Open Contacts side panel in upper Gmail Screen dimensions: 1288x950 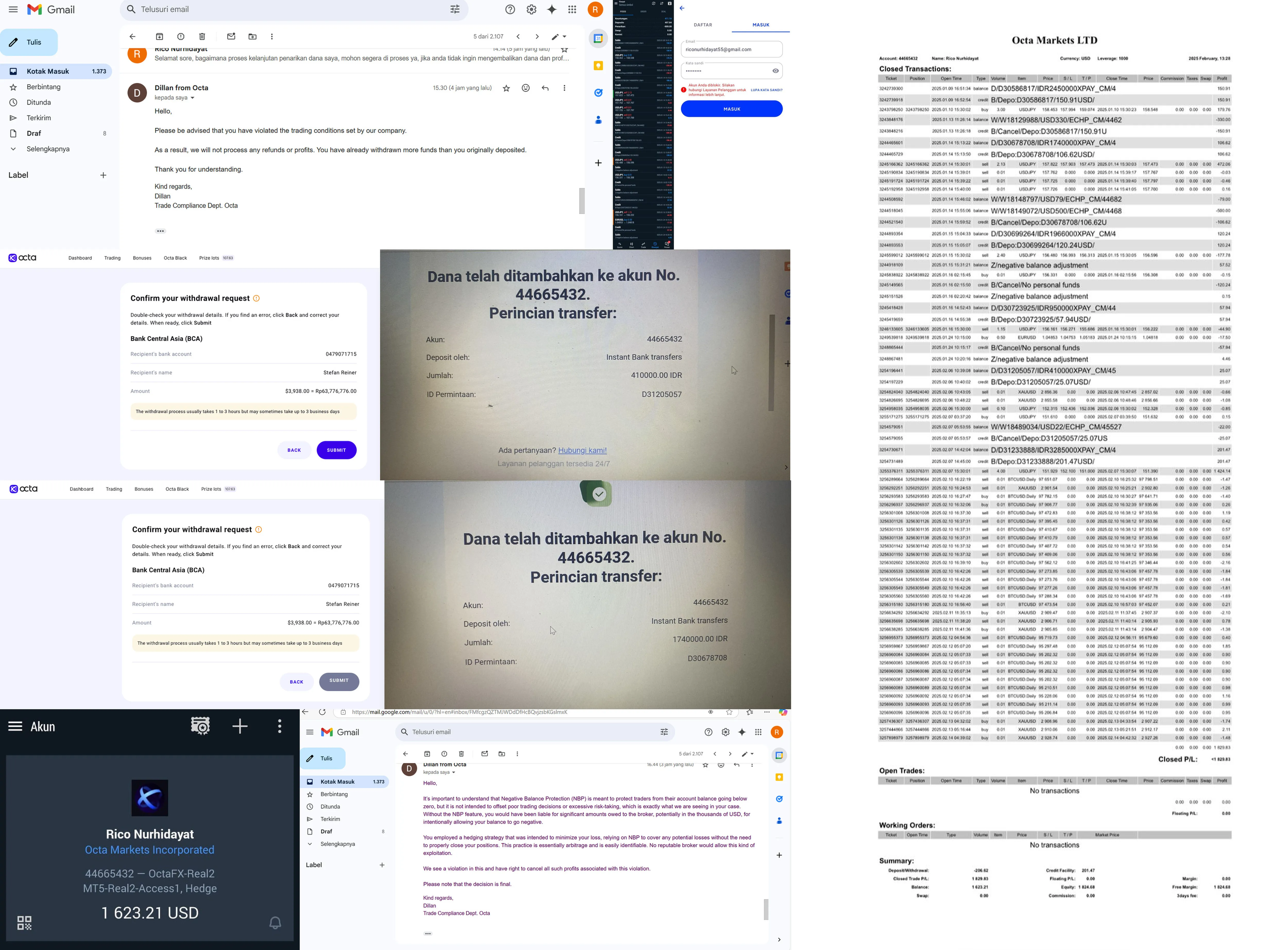[599, 120]
